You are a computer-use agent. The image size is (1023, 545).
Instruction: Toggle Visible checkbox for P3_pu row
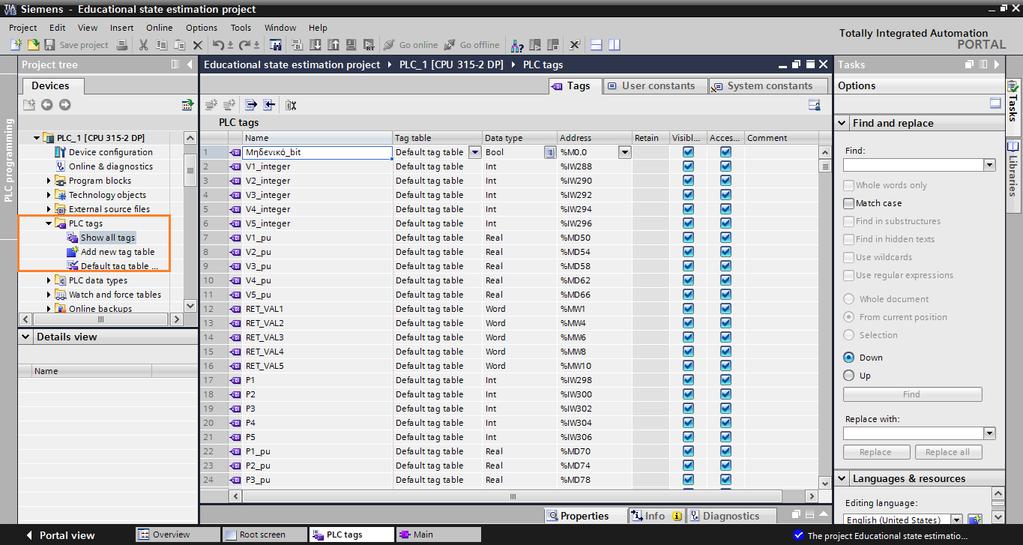click(x=688, y=480)
